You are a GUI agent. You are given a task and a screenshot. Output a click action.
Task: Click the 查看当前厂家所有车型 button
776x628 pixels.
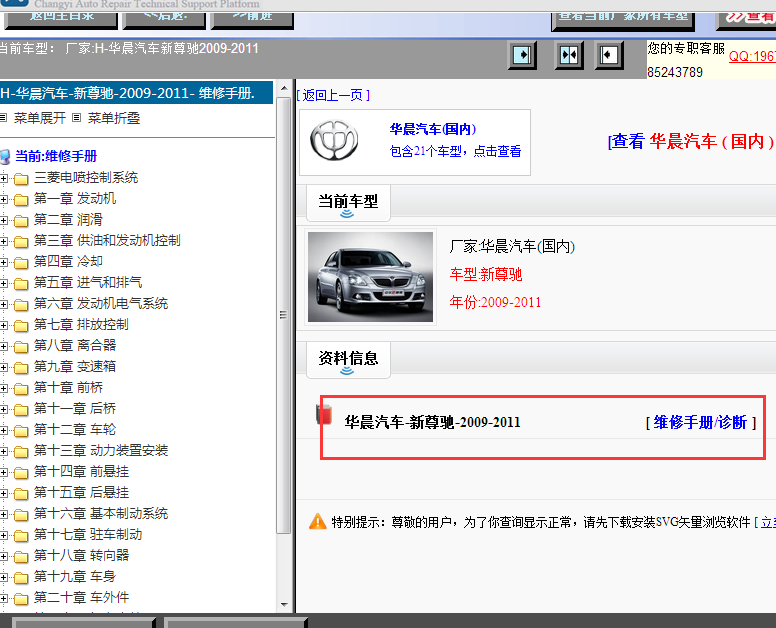click(623, 21)
